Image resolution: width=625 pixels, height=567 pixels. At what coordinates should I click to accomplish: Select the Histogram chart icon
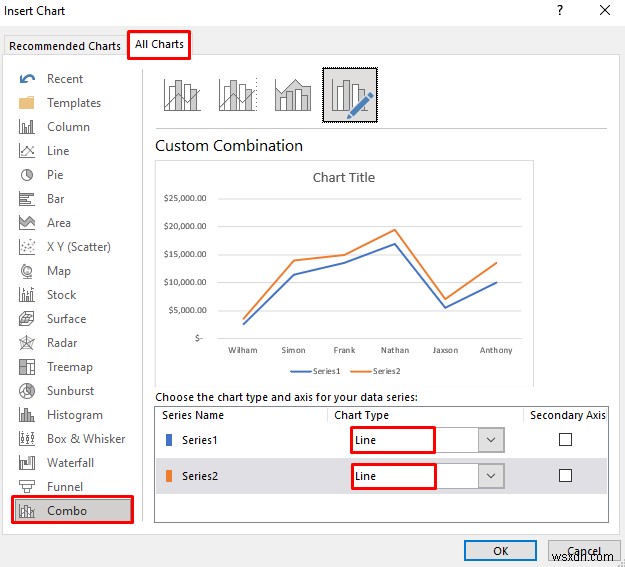27,415
